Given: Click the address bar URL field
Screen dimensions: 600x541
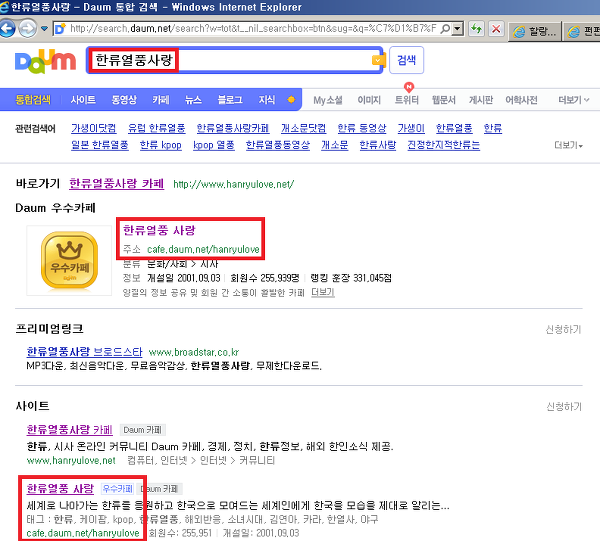Looking at the screenshot, I should click(x=252, y=29).
